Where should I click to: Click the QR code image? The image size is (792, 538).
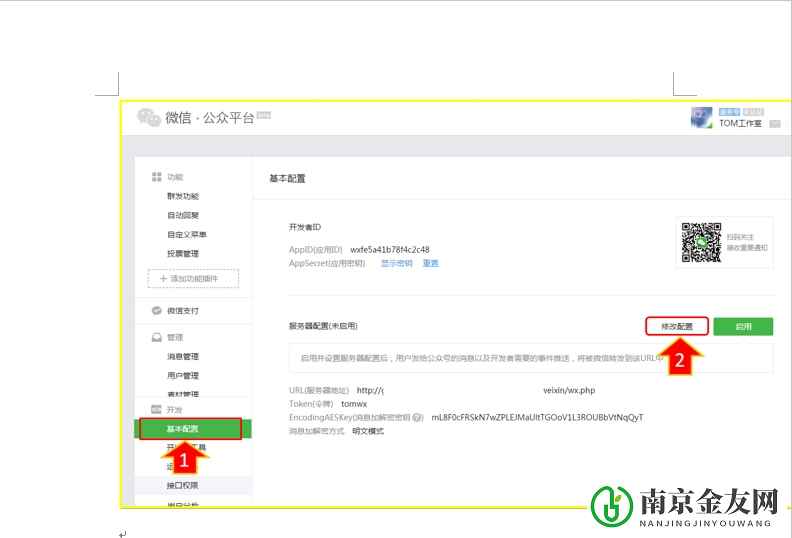tap(701, 241)
